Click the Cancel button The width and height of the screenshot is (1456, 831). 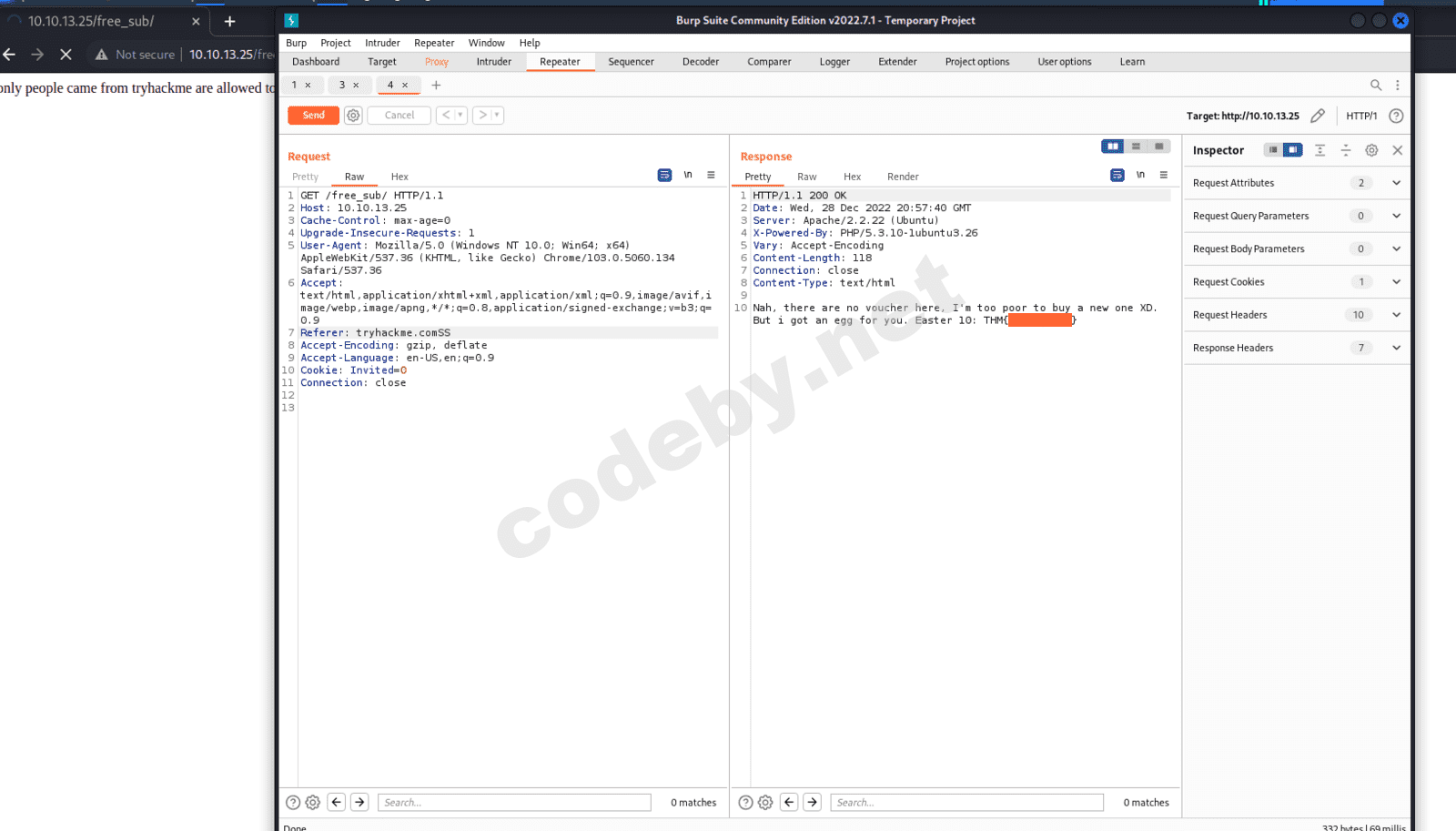pos(399,116)
